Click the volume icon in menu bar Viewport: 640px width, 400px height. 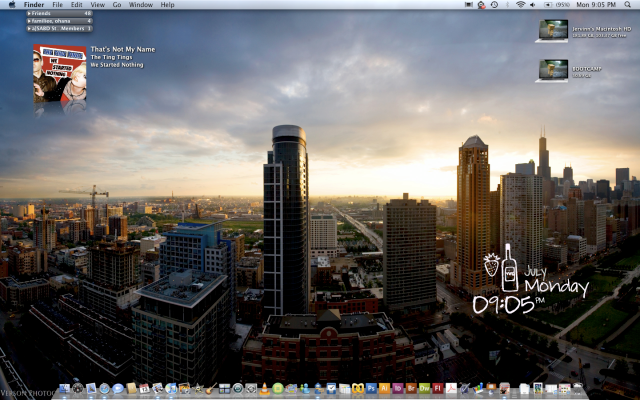534,5
